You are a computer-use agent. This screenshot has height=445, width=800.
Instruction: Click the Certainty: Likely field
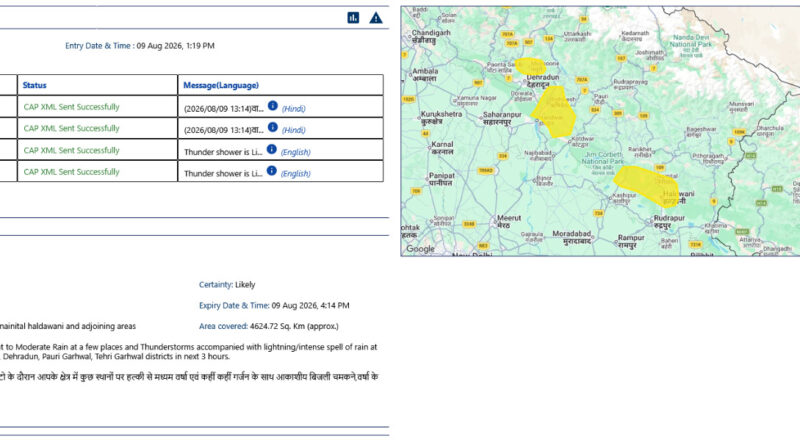(x=227, y=285)
